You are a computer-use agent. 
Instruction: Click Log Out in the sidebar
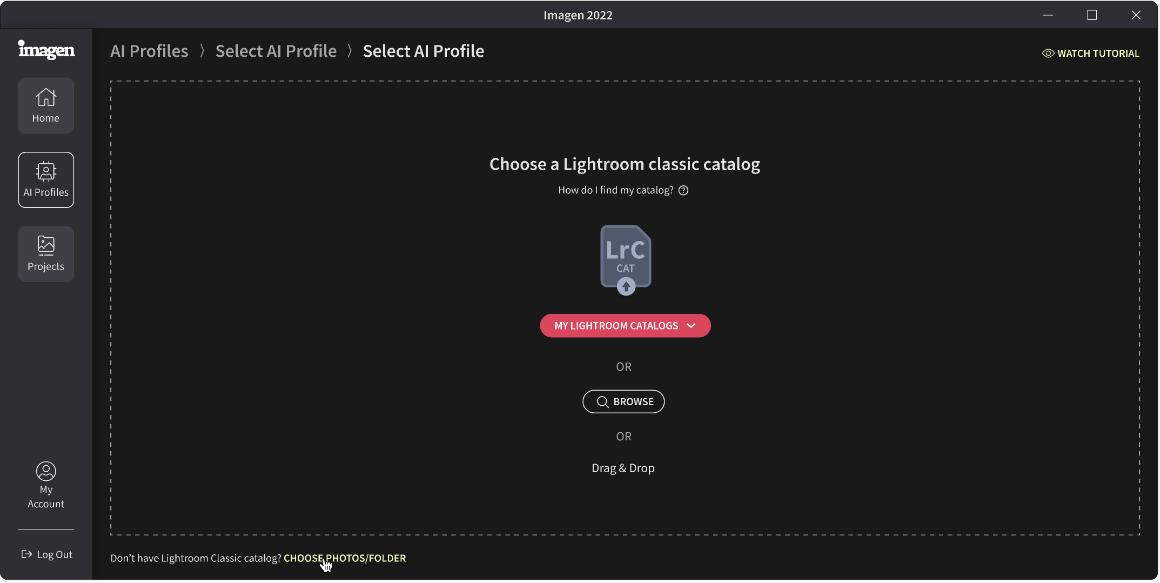click(47, 554)
